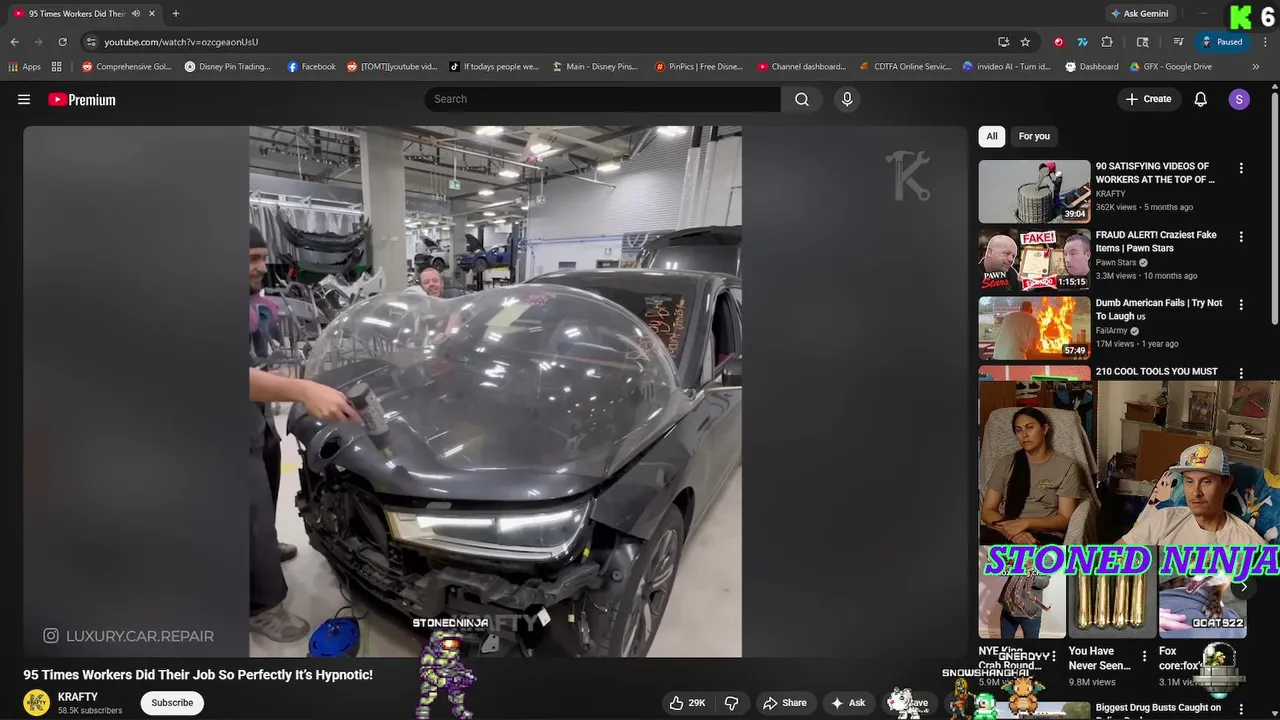Open the GFX - Google Drive bookmark
The width and height of the screenshot is (1280, 720).
tap(1171, 67)
